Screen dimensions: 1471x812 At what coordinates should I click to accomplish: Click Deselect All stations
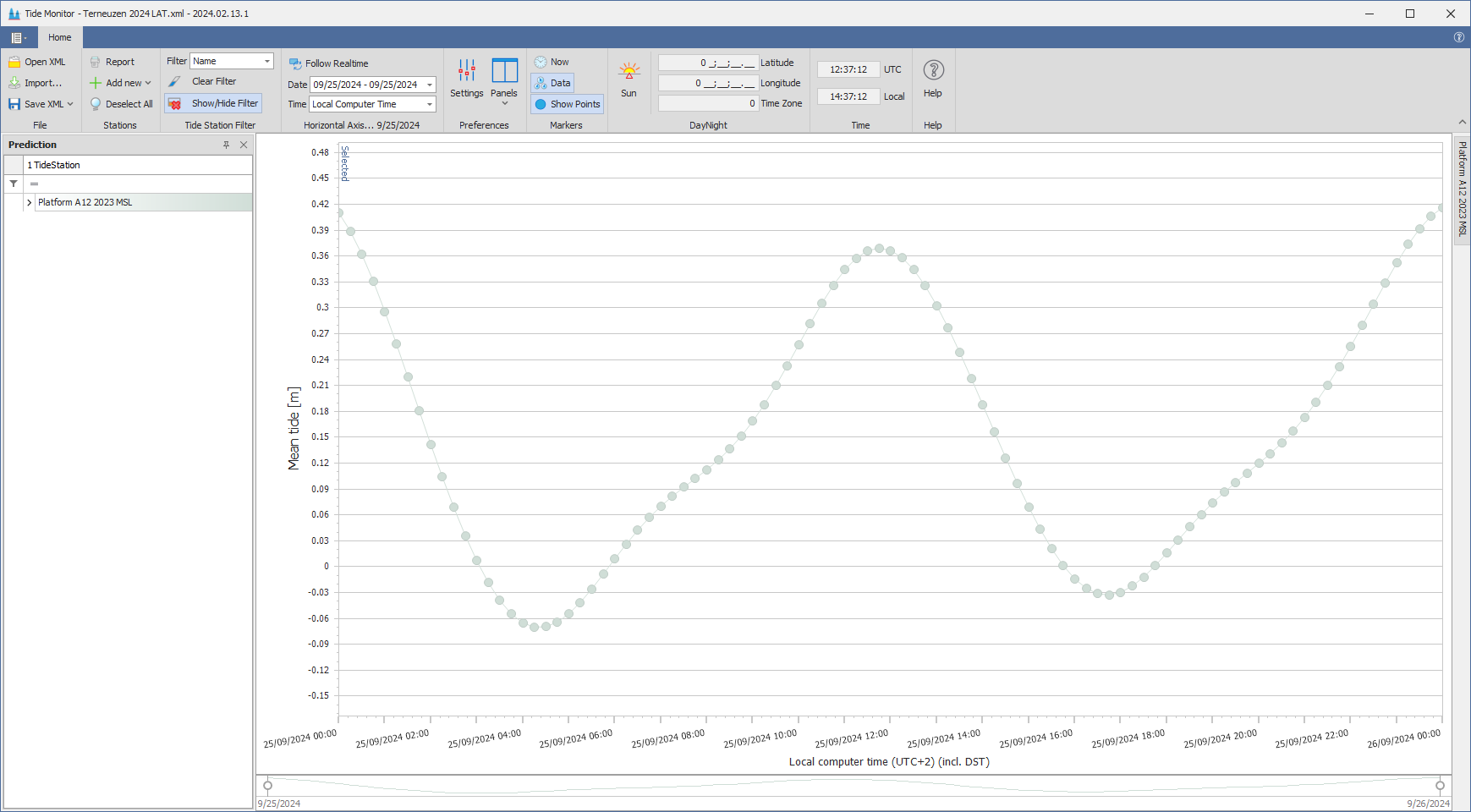click(122, 104)
